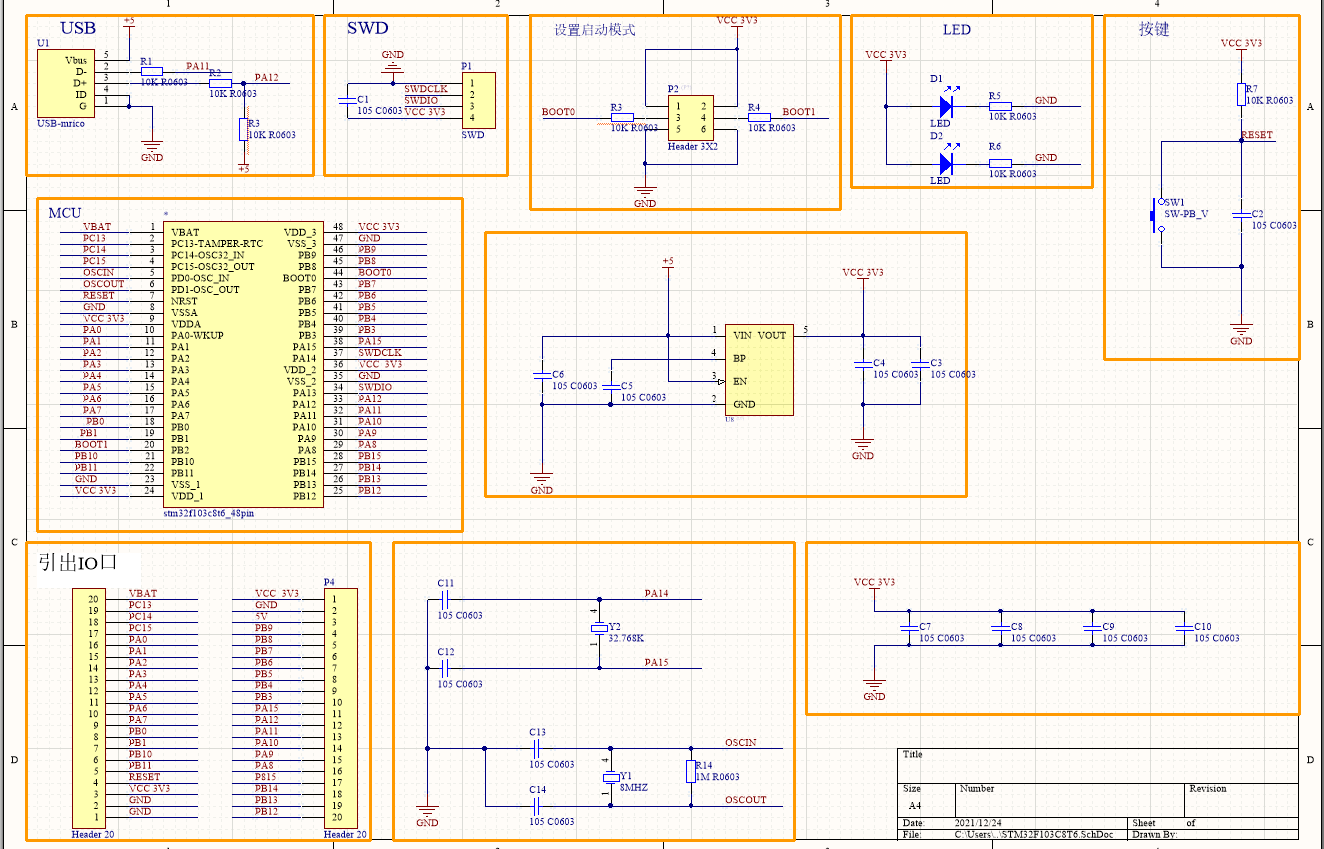Select decoupling capacitor C9
This screenshot has height=849, width=1324.
(1091, 627)
